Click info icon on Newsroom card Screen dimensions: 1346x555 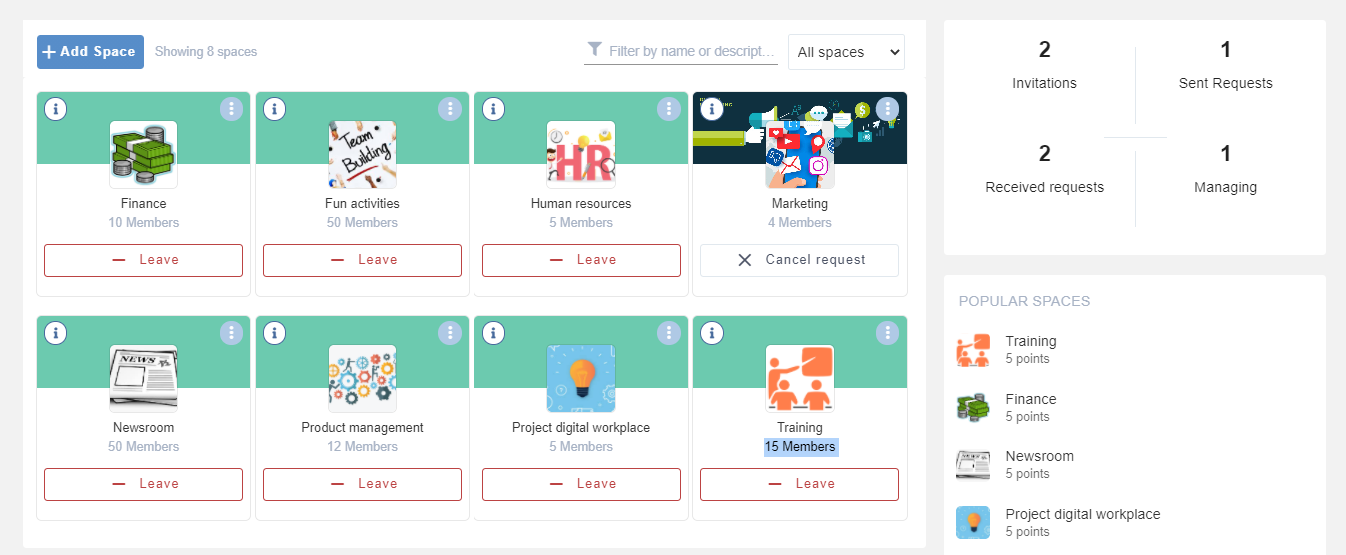click(56, 333)
